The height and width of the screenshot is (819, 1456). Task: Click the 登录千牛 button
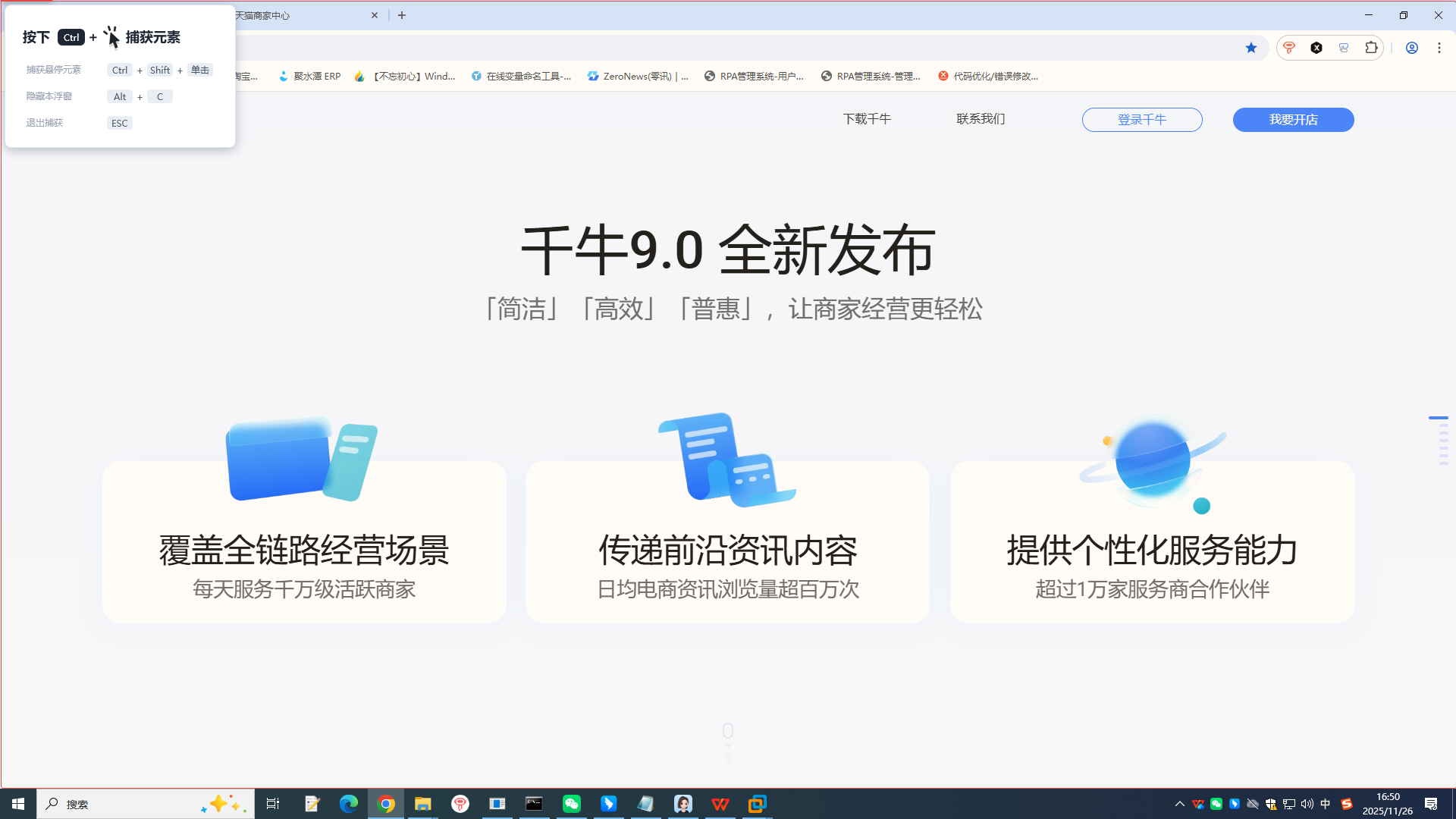(1142, 120)
